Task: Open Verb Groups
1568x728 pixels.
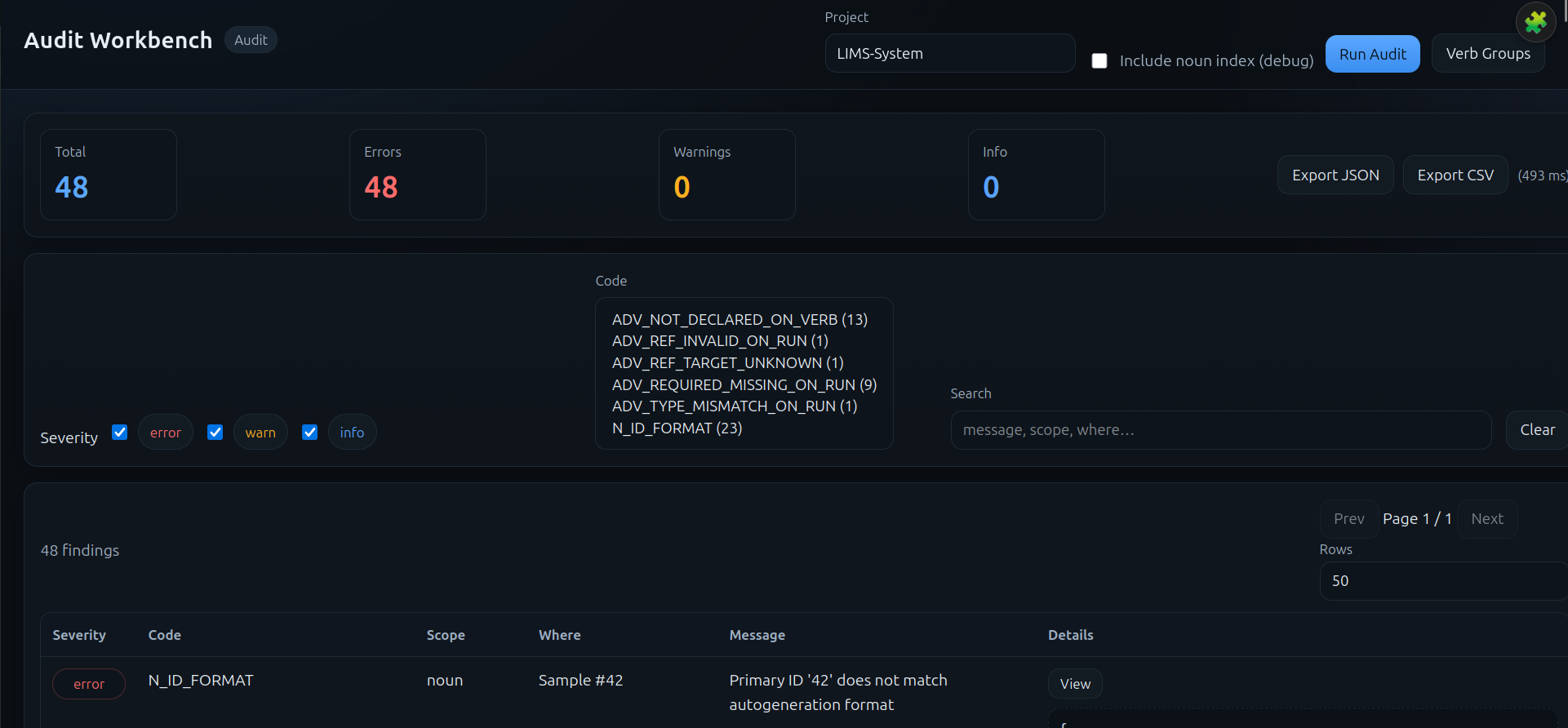Action: 1488,54
